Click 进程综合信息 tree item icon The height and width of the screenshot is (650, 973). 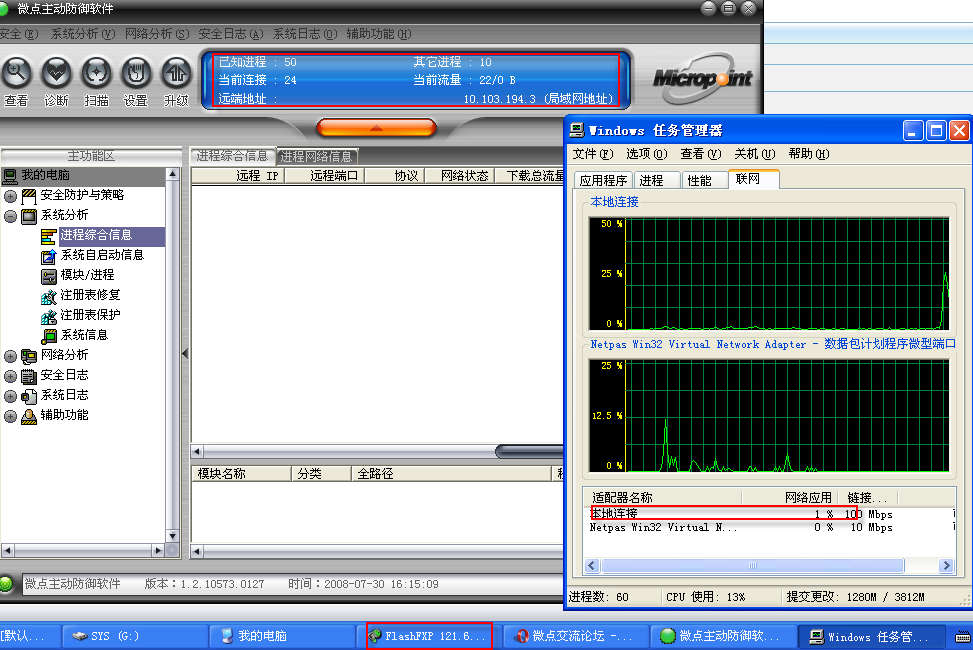tap(48, 236)
